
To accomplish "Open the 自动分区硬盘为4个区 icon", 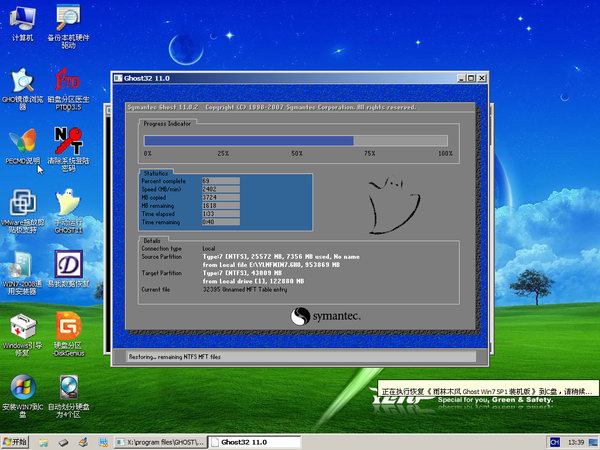I will [x=68, y=388].
